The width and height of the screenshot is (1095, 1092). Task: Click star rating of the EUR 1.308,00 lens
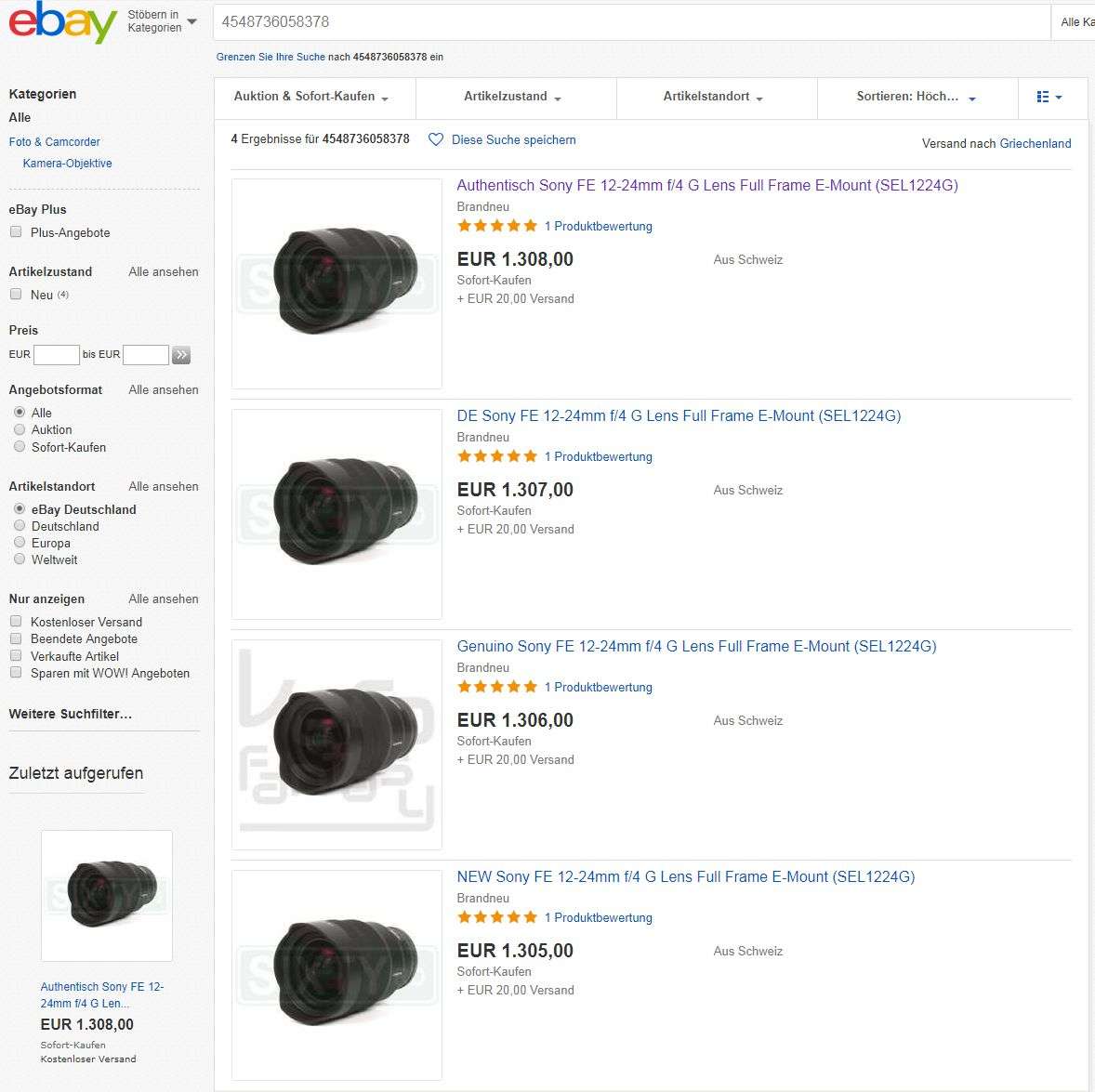497,226
